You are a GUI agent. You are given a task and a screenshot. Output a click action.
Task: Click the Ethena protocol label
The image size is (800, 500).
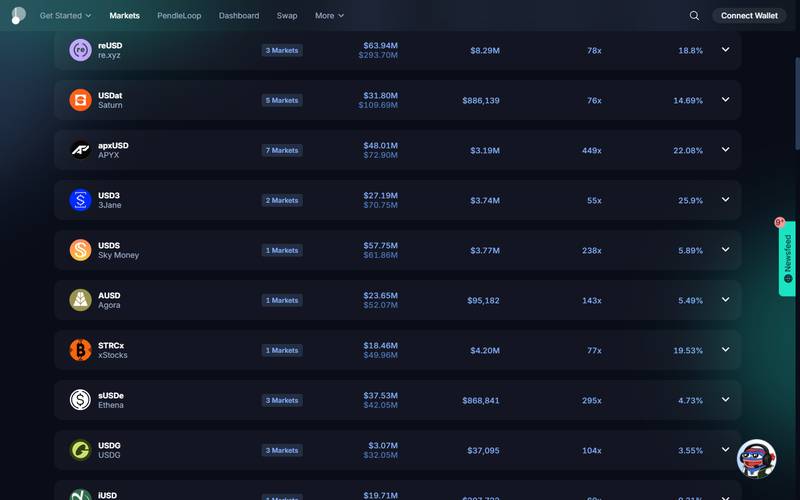click(x=111, y=405)
